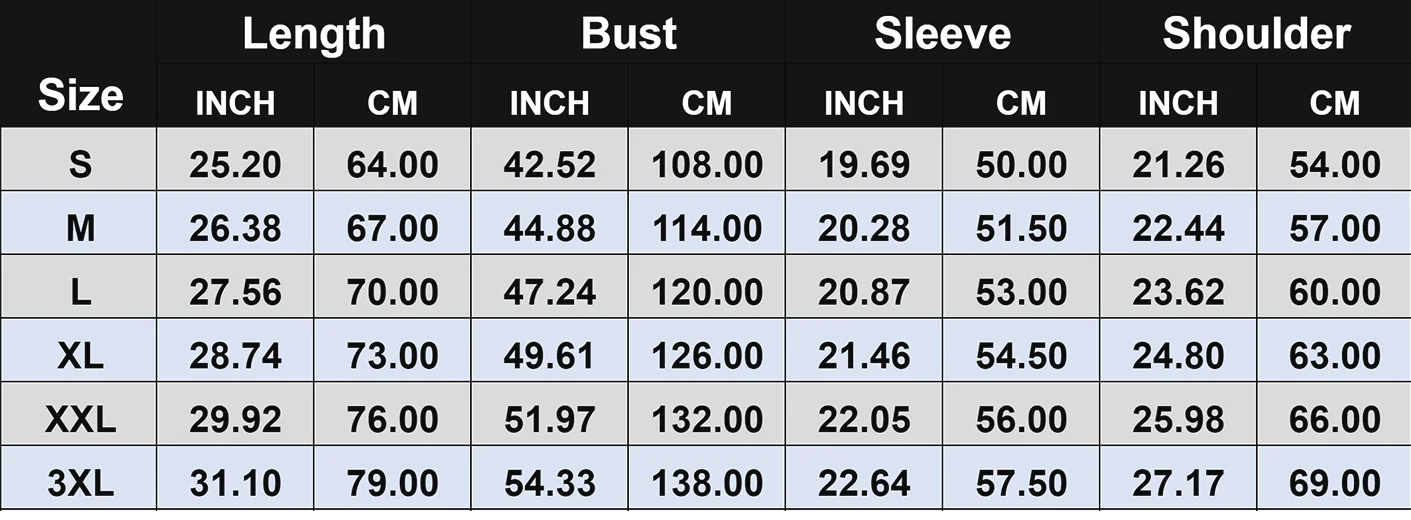The height and width of the screenshot is (520, 1411).
Task: Click the 126.00 bust cm cell
Action: click(707, 356)
